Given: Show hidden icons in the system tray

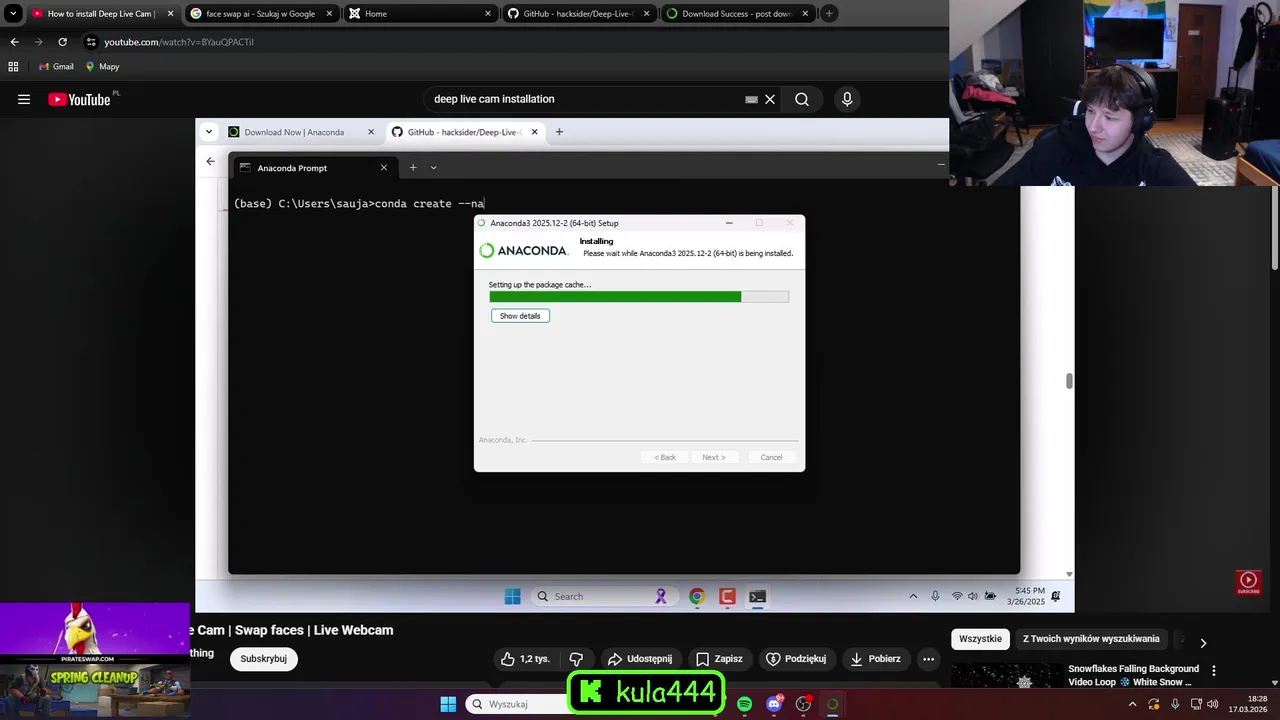Looking at the screenshot, I should [1133, 704].
